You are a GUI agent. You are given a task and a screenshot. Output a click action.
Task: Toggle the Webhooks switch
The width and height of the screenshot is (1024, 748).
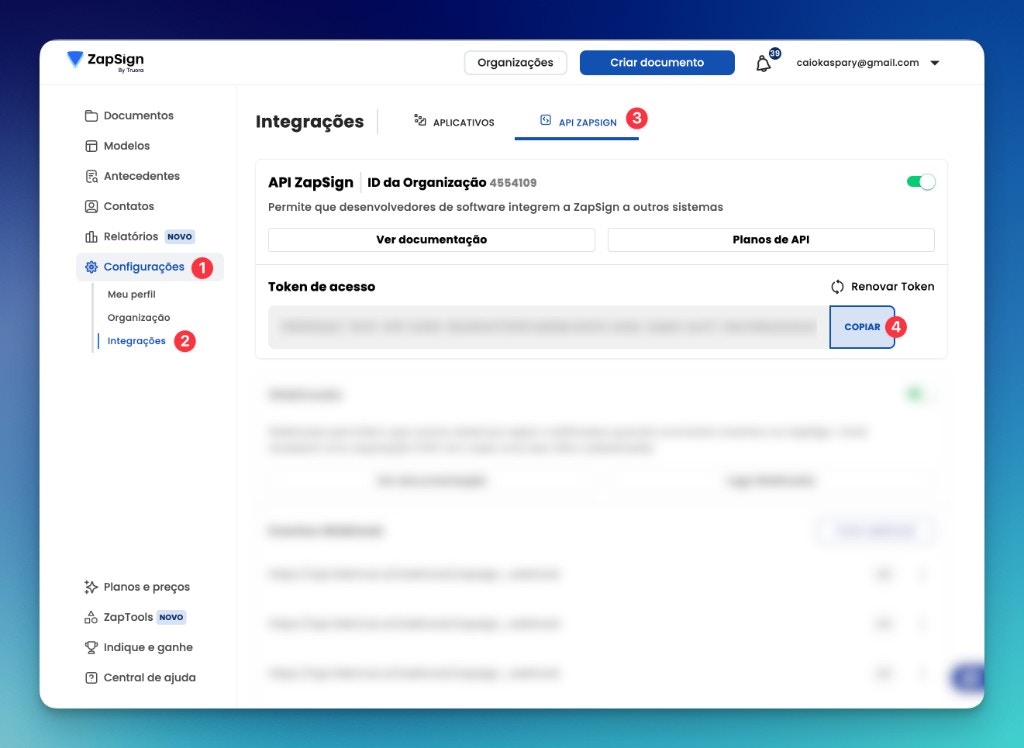[x=914, y=394]
